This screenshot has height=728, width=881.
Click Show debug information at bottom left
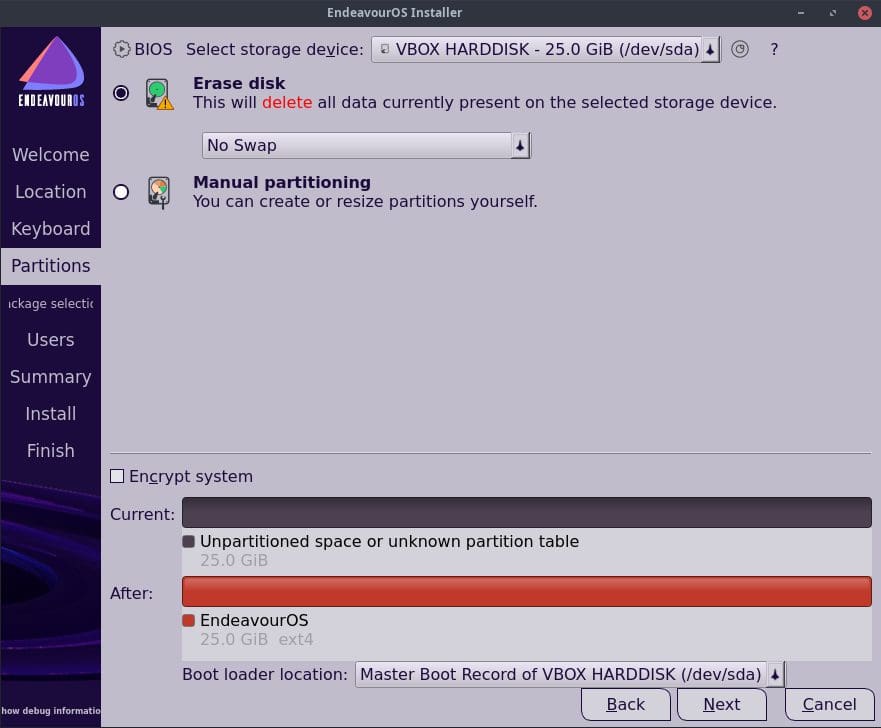51,711
